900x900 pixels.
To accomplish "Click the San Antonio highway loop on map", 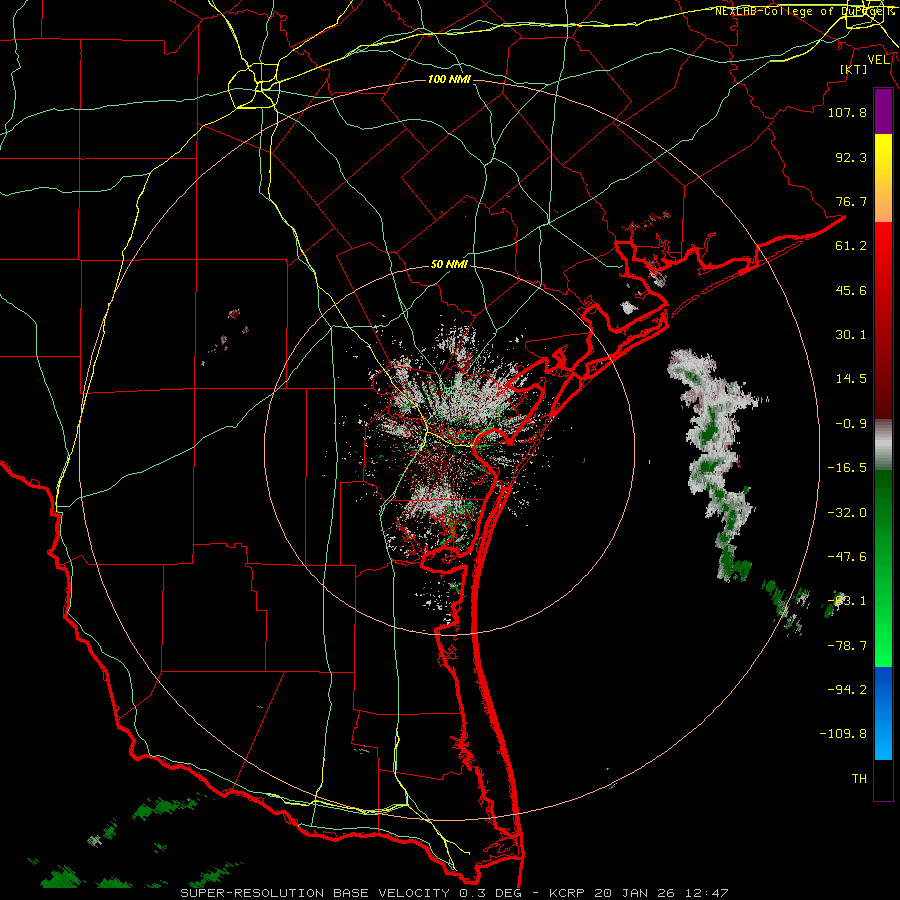I will coord(254,87).
